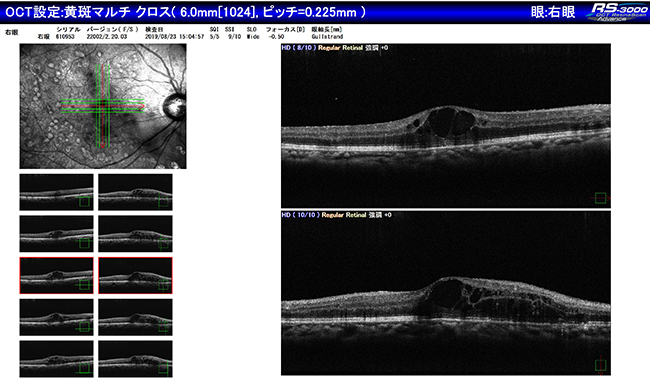Viewport: 650px width, 380px height.
Task: Click the scan direction marker icon in the lower OCT image
Action: coord(600,365)
